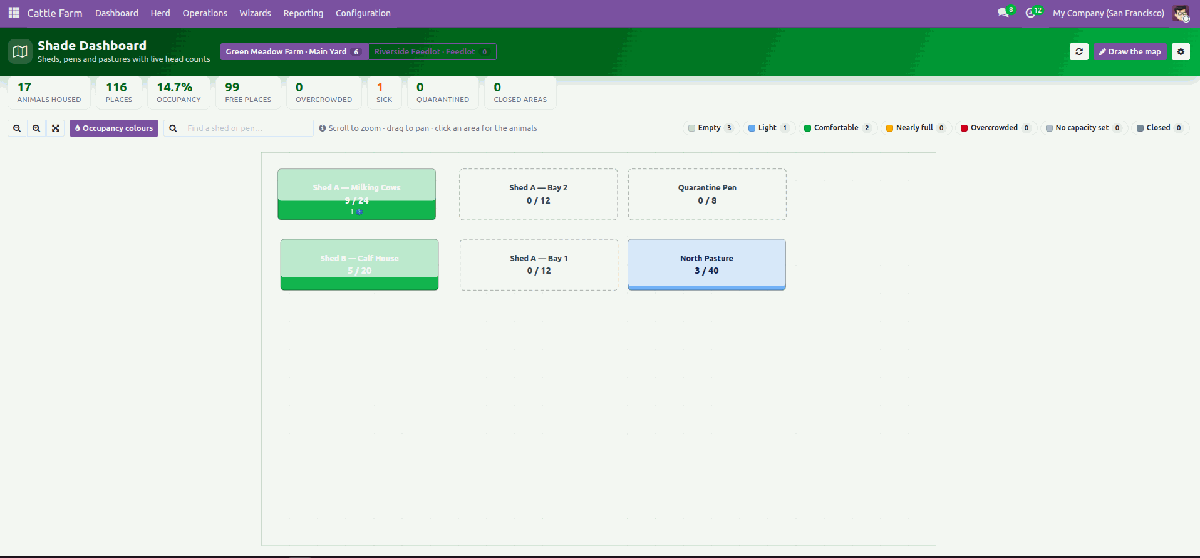
Task: Click the Nearly full legend swatch
Action: coord(889,128)
